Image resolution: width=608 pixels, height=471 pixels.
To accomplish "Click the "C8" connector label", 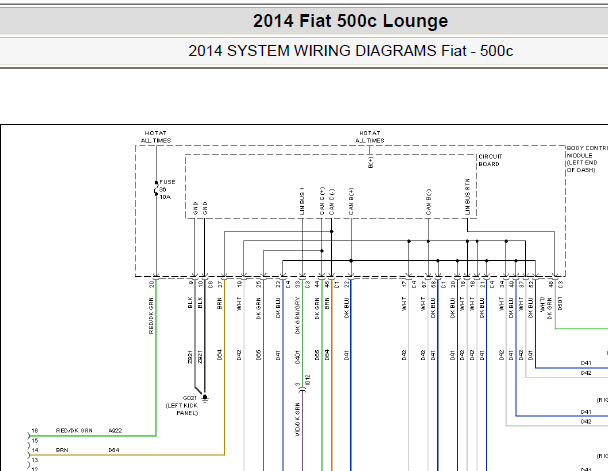I will pos(210,284).
